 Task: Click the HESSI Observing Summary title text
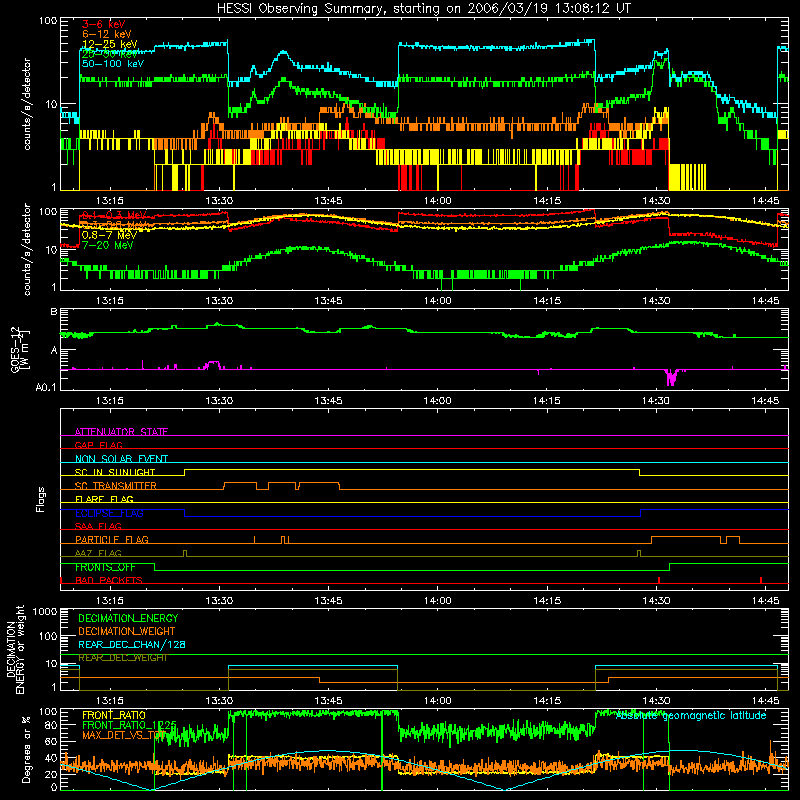(x=424, y=9)
